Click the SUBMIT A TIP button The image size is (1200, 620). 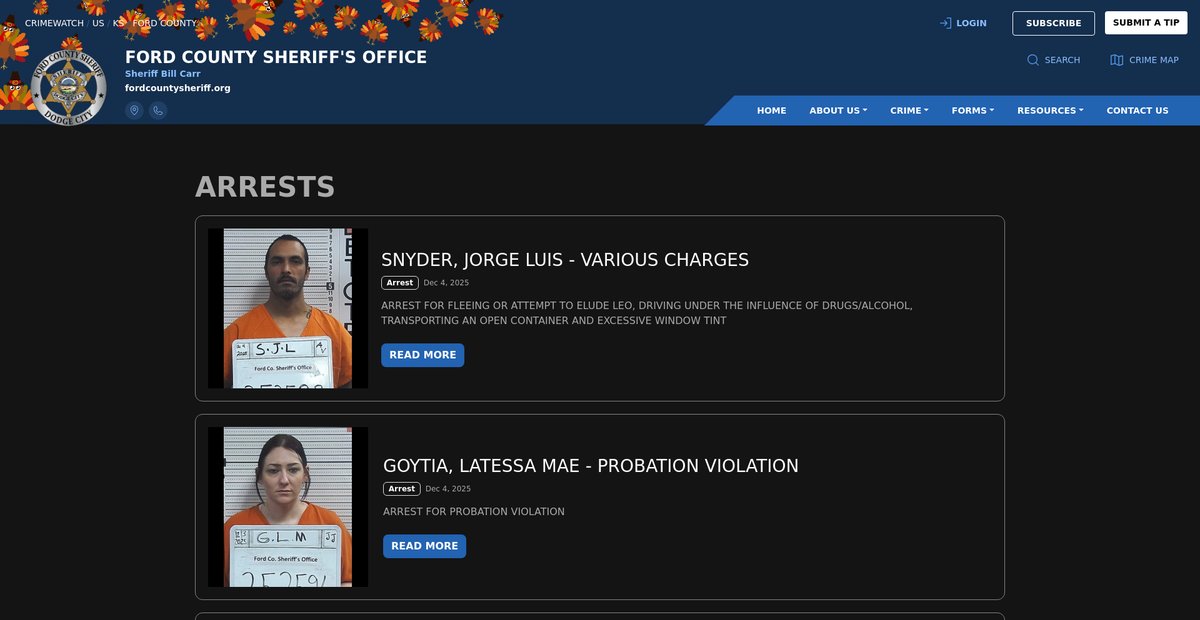pos(1146,23)
